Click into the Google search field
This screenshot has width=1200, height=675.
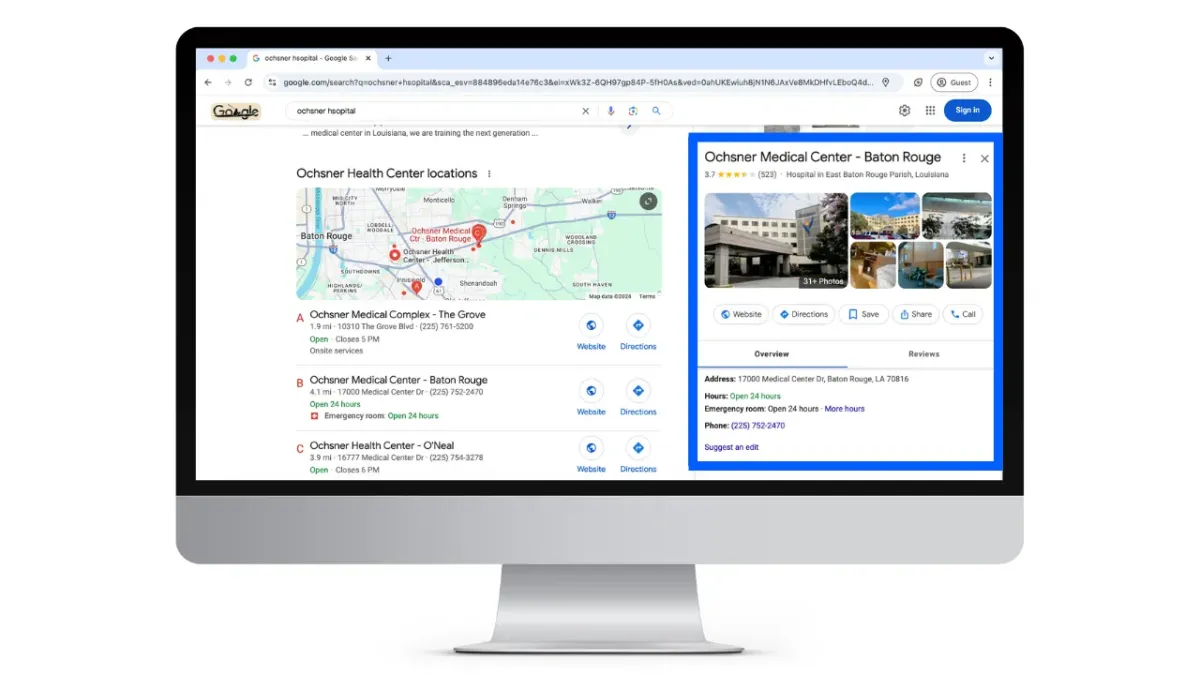(435, 111)
